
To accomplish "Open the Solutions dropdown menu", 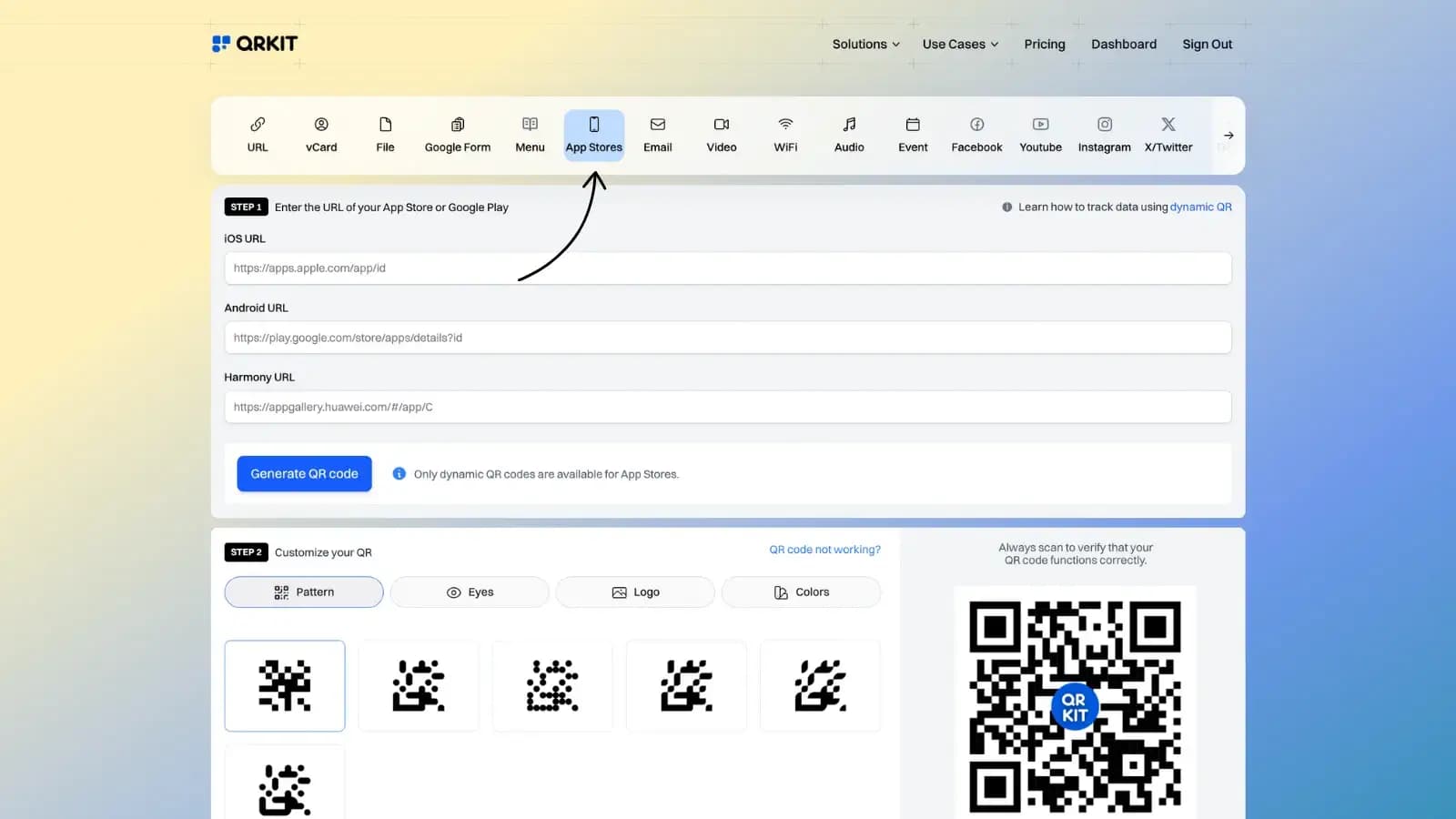I will click(x=864, y=44).
